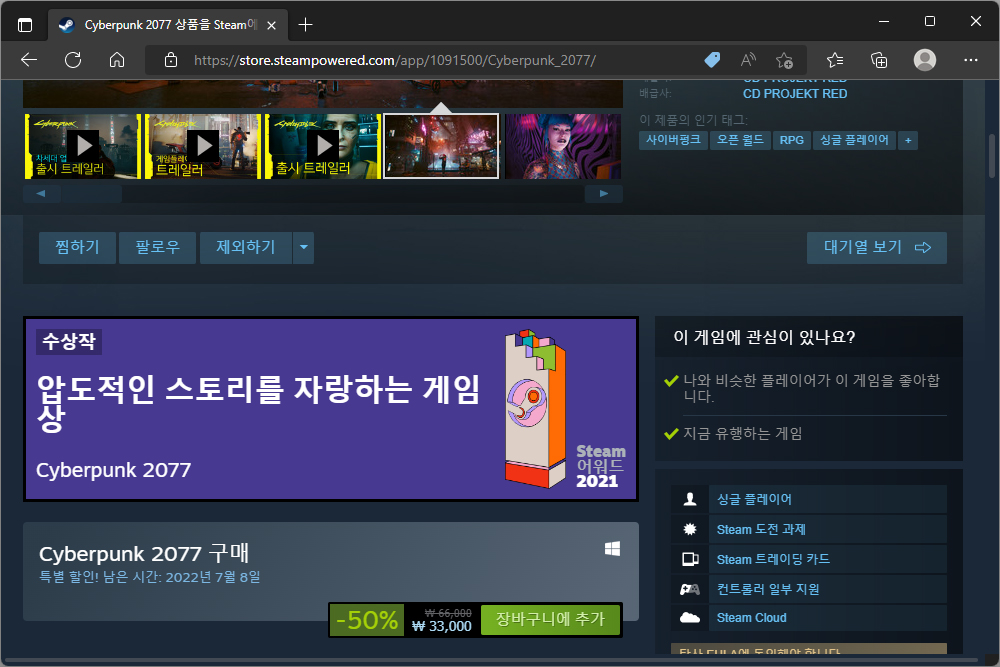Open tab actions menu icon

tap(25, 25)
